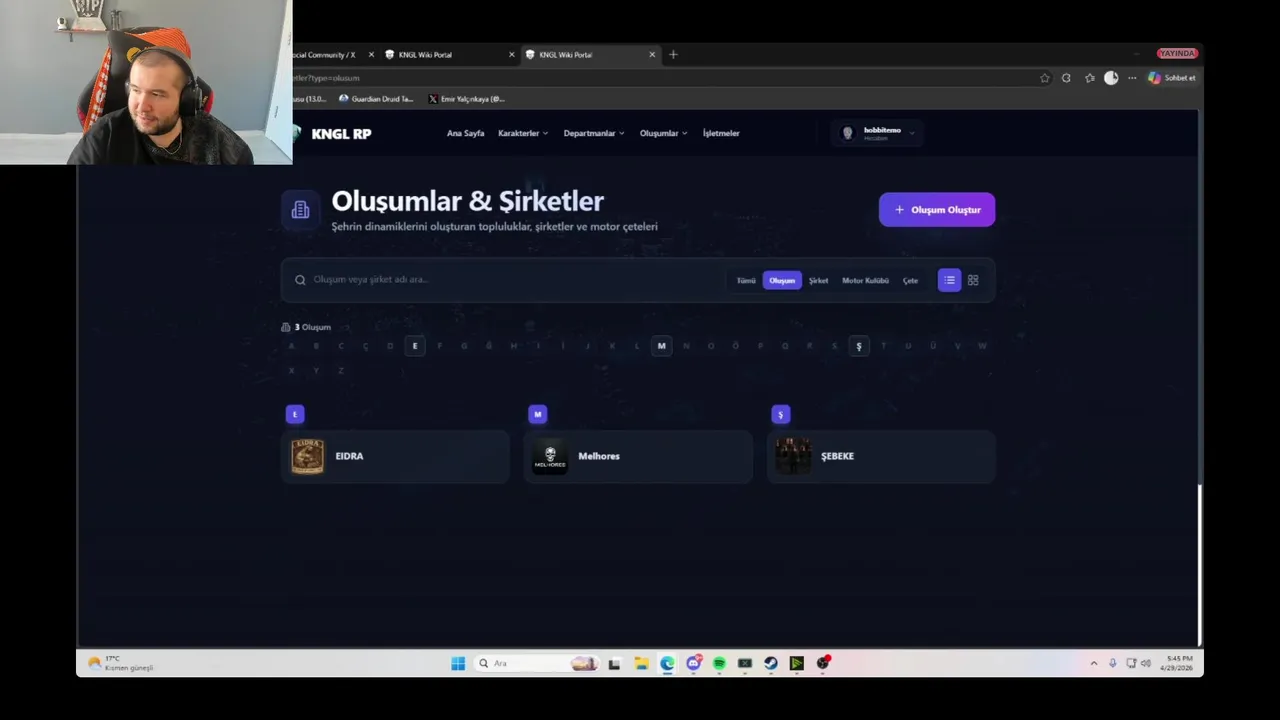Image resolution: width=1280 pixels, height=720 pixels.
Task: Open the taskbar clock and date
Action: tap(1179, 663)
